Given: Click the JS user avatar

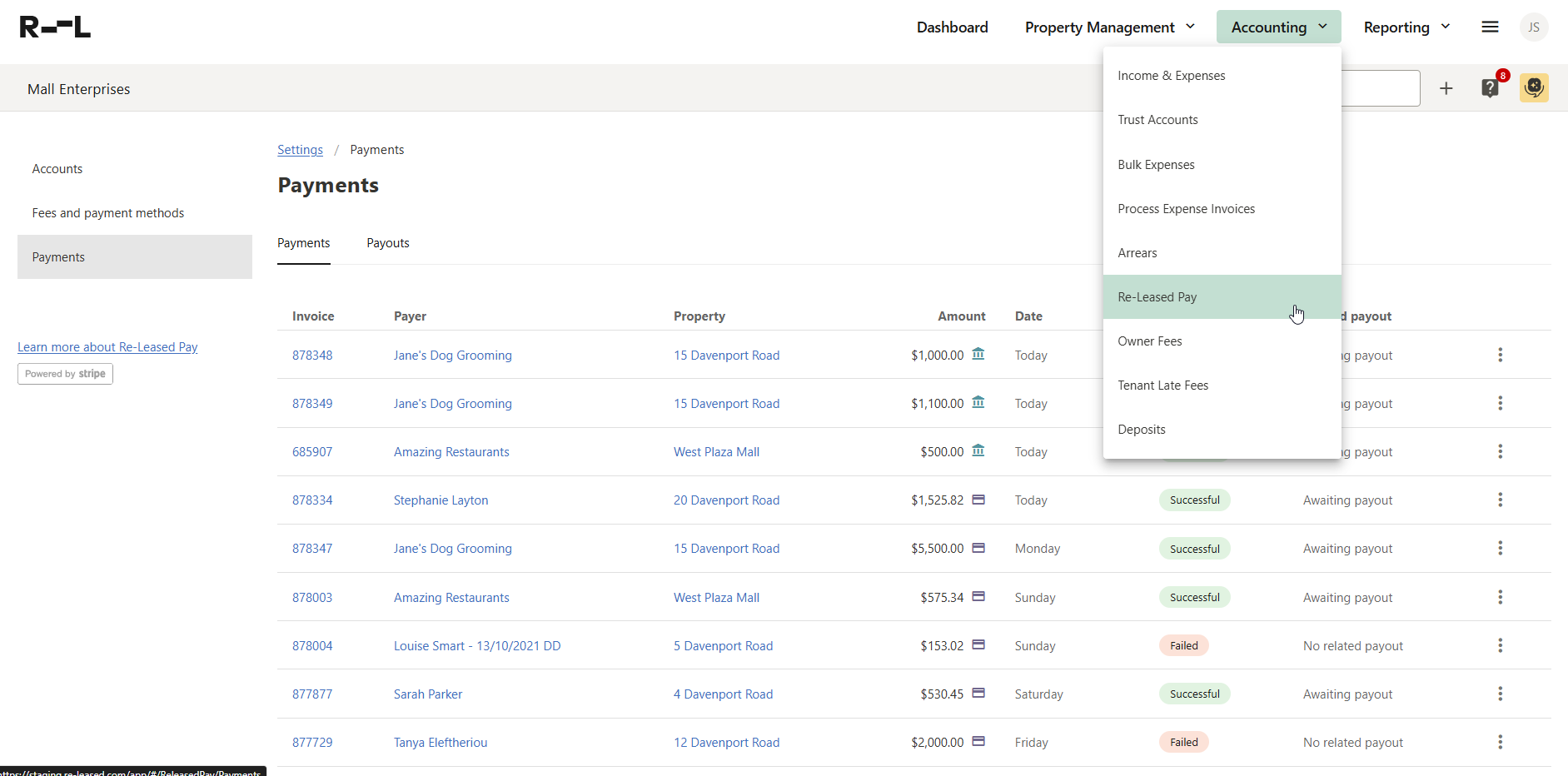Looking at the screenshot, I should (x=1533, y=27).
